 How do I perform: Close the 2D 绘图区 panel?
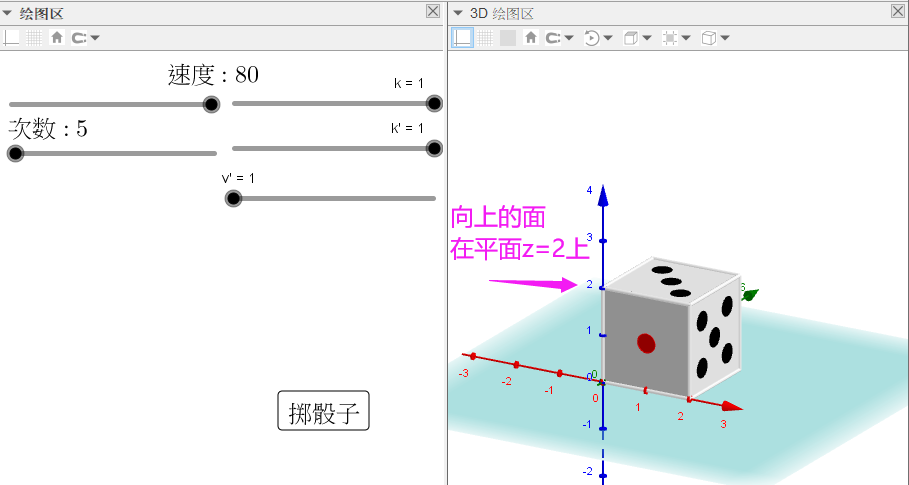pos(432,11)
